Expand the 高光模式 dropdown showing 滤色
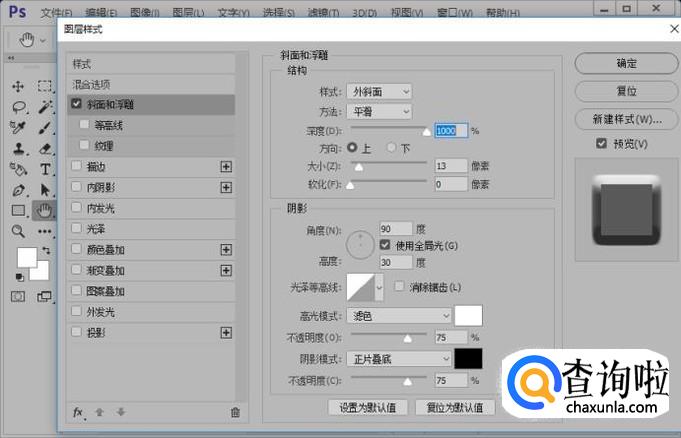The width and height of the screenshot is (681, 438). [x=399, y=316]
